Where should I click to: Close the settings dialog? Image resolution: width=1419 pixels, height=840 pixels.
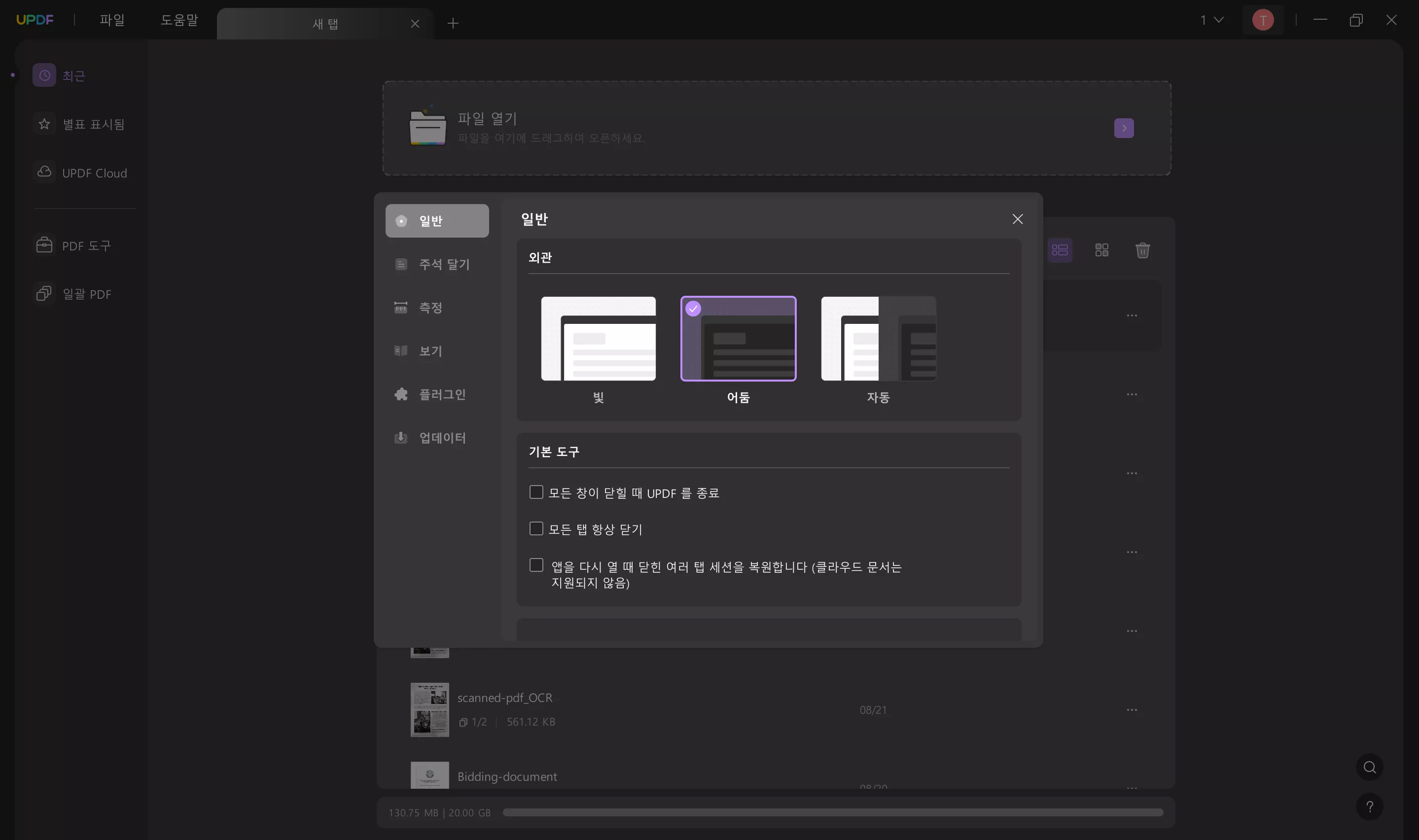coord(1017,219)
